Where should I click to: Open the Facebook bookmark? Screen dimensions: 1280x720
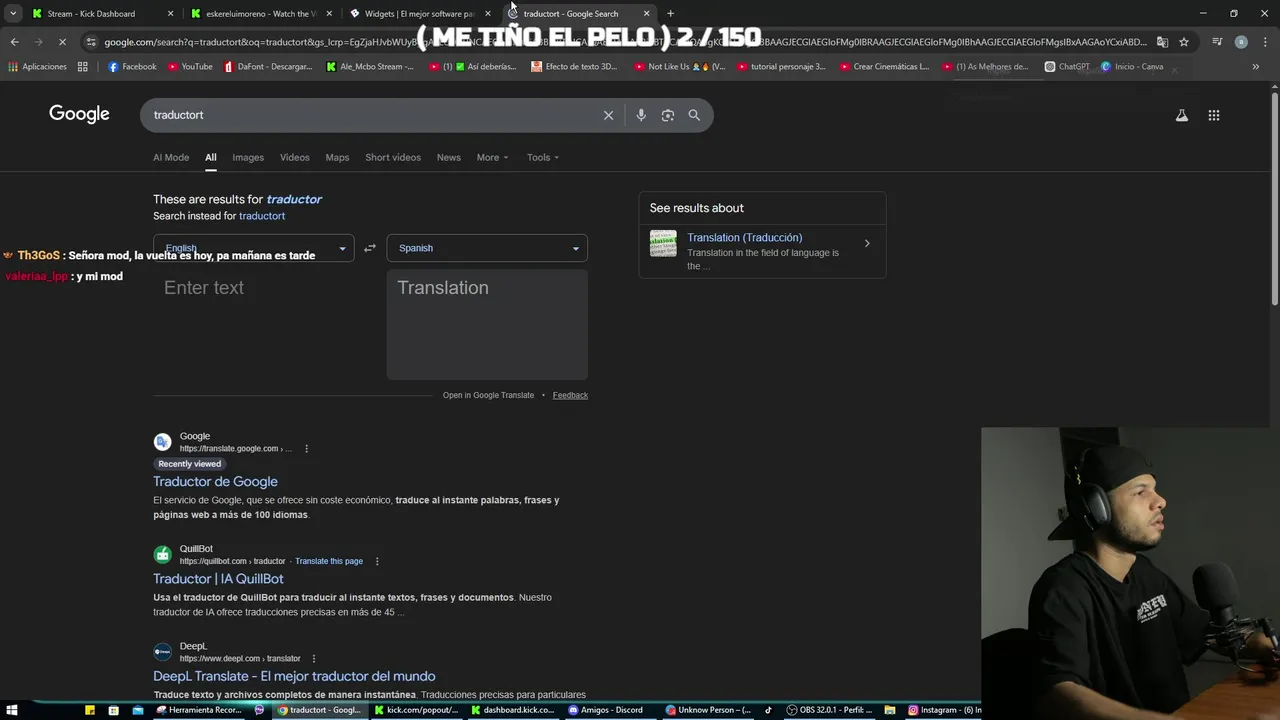(132, 67)
